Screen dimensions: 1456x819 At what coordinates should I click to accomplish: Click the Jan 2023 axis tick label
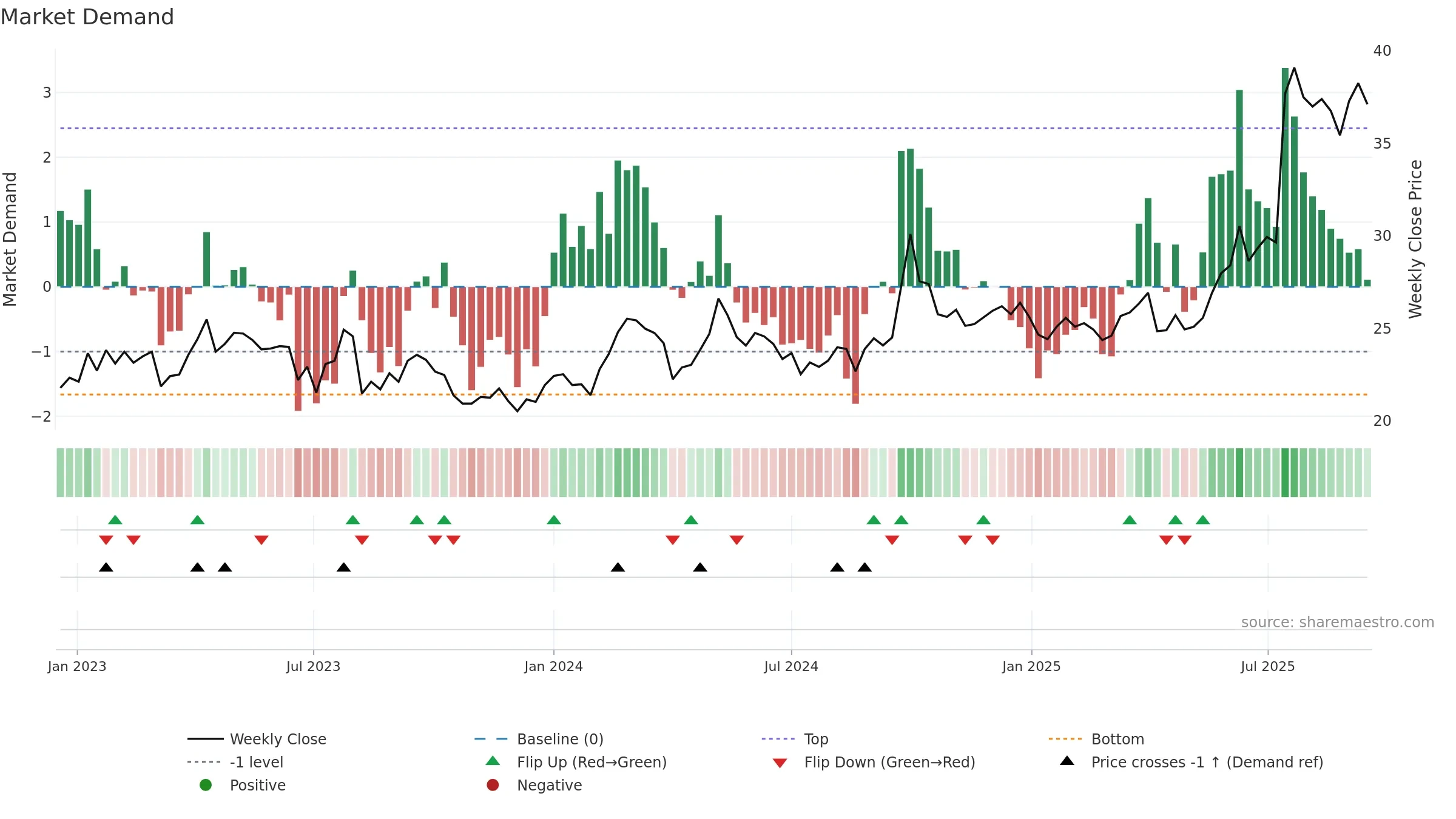(77, 666)
